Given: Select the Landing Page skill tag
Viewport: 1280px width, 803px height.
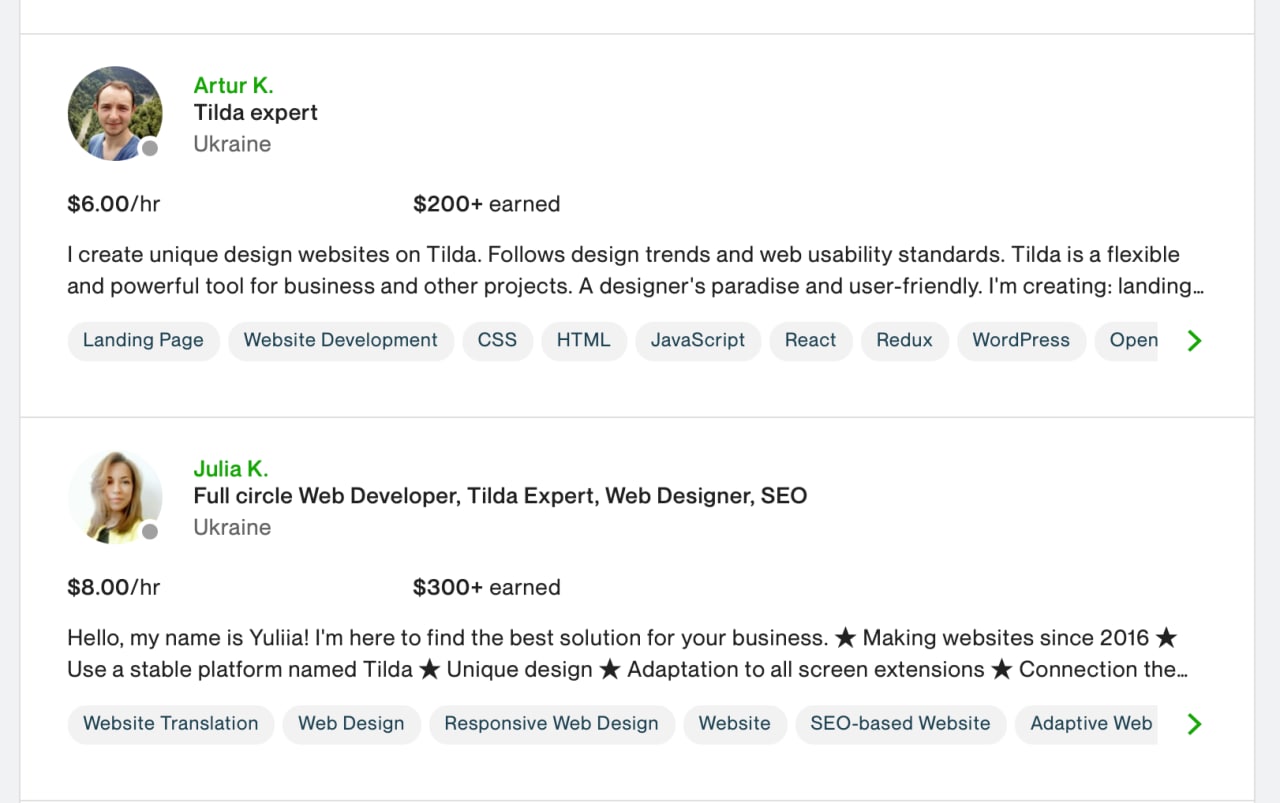Looking at the screenshot, I should click(143, 340).
